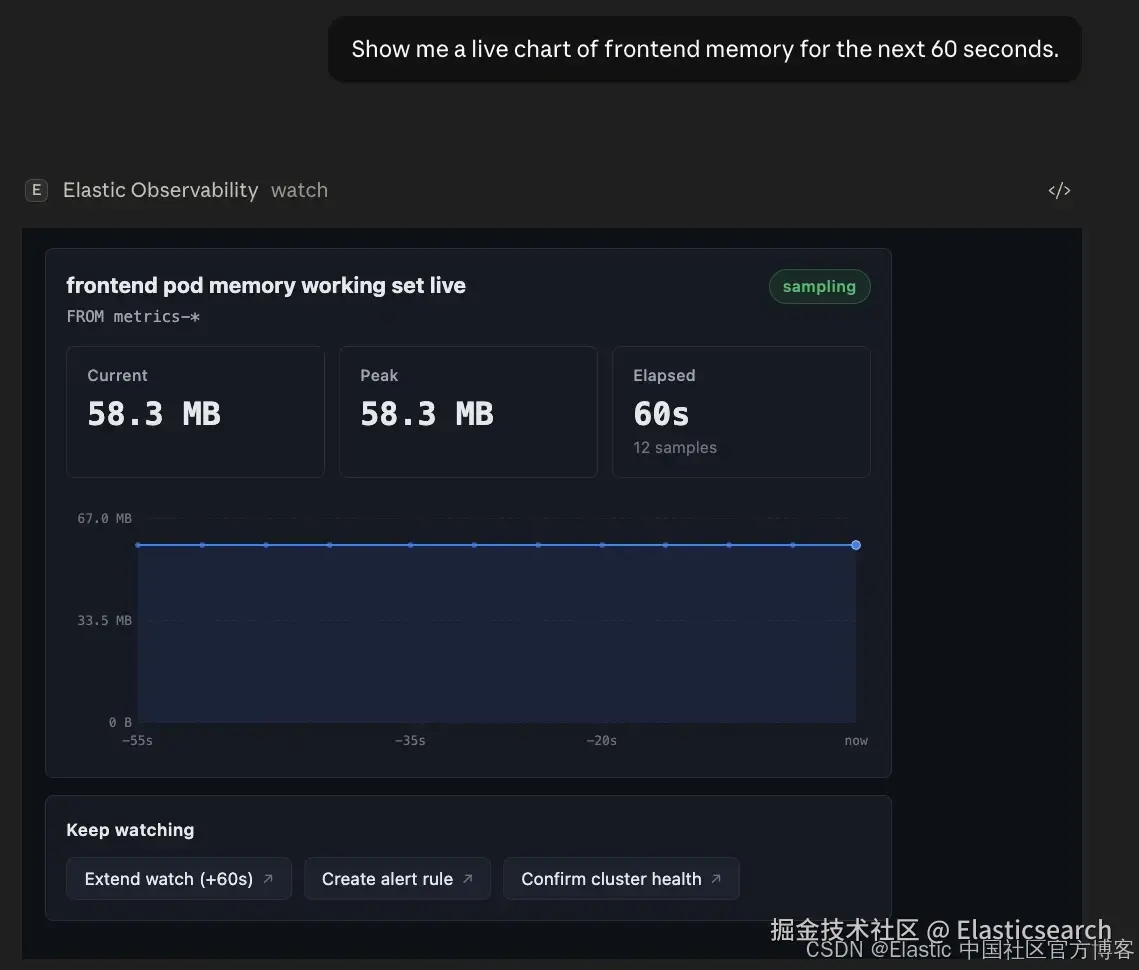Open the code view </> icon
The width and height of the screenshot is (1139, 970).
click(x=1059, y=190)
